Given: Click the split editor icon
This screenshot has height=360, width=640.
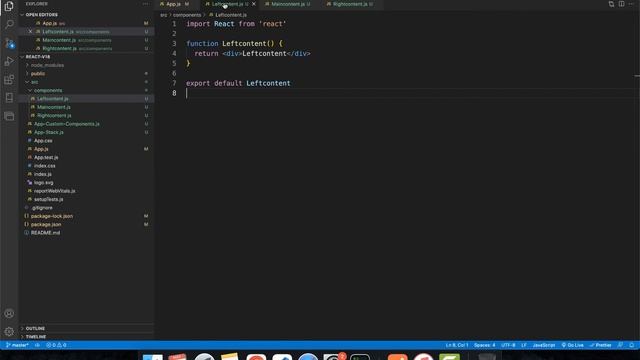Looking at the screenshot, I should [621, 4].
